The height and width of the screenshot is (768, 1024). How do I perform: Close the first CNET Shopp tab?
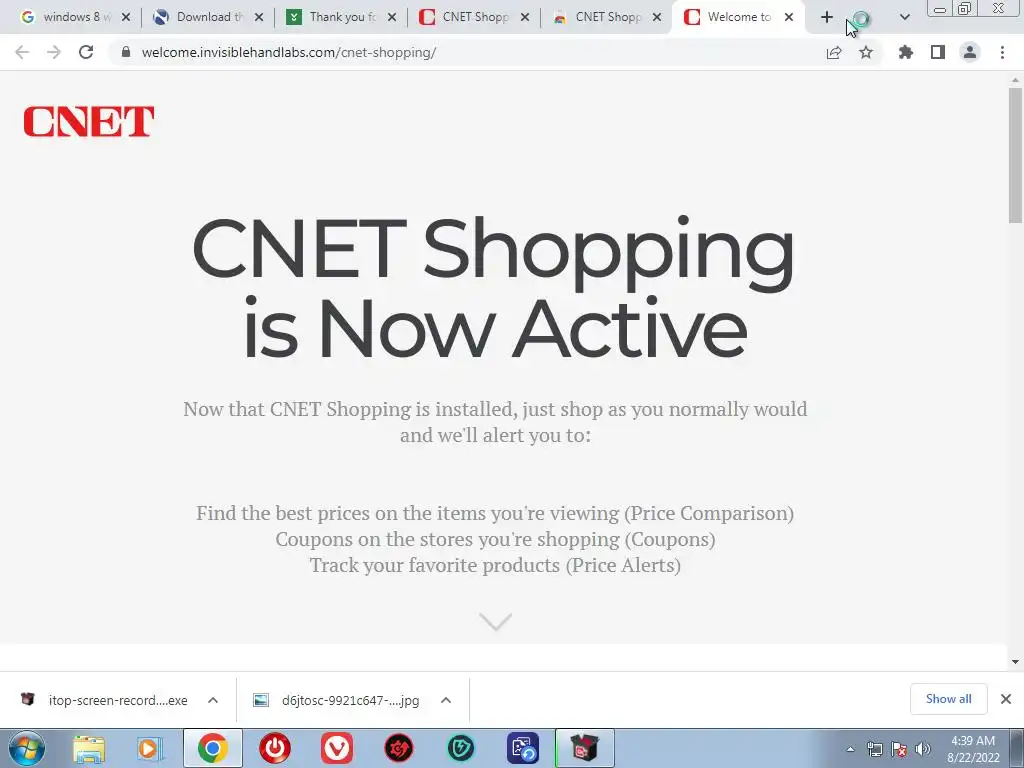pyautogui.click(x=525, y=18)
